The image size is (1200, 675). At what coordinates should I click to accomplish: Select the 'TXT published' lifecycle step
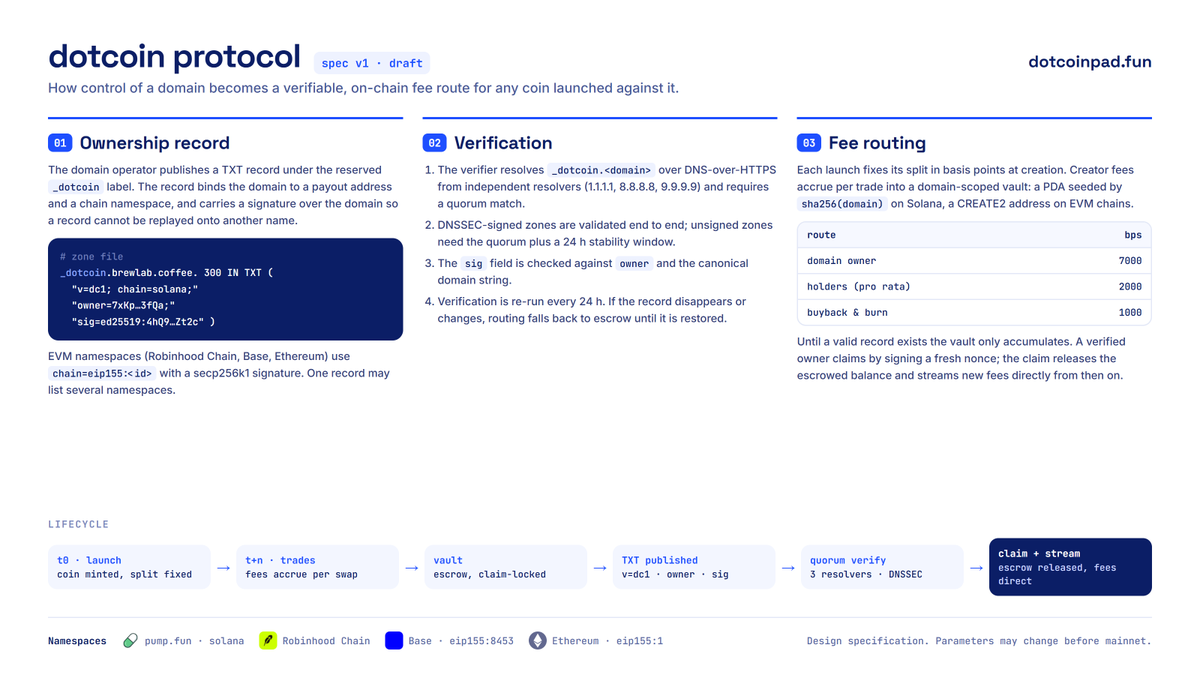click(693, 567)
